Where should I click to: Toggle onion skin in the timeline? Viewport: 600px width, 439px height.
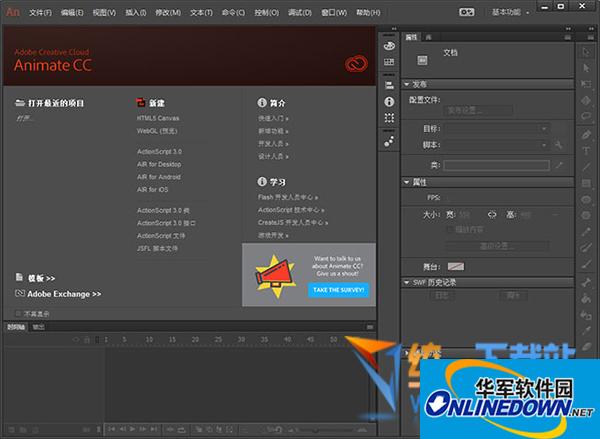pyautogui.click(x=199, y=429)
